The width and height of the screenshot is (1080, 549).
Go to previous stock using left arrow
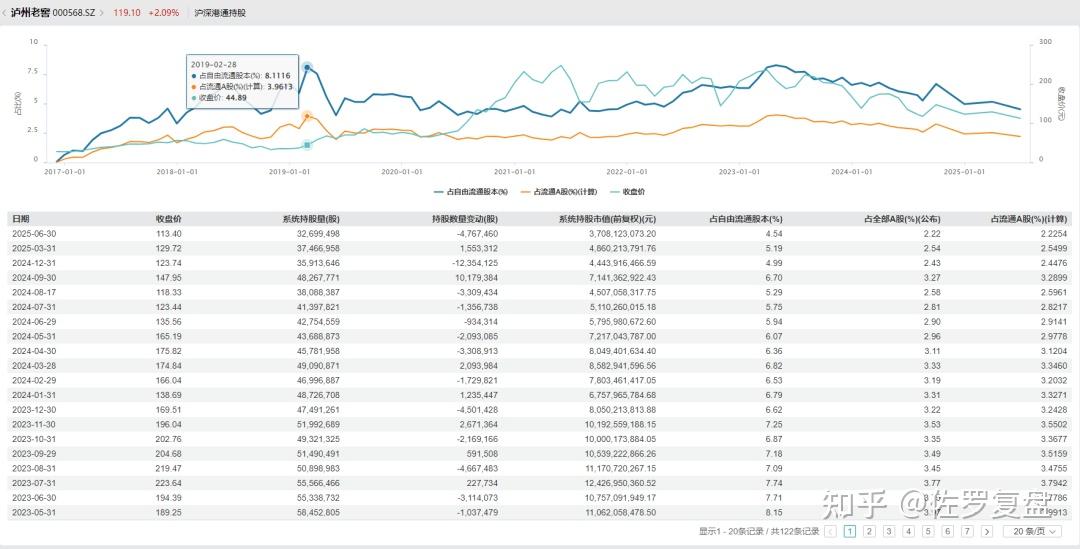coord(4,12)
